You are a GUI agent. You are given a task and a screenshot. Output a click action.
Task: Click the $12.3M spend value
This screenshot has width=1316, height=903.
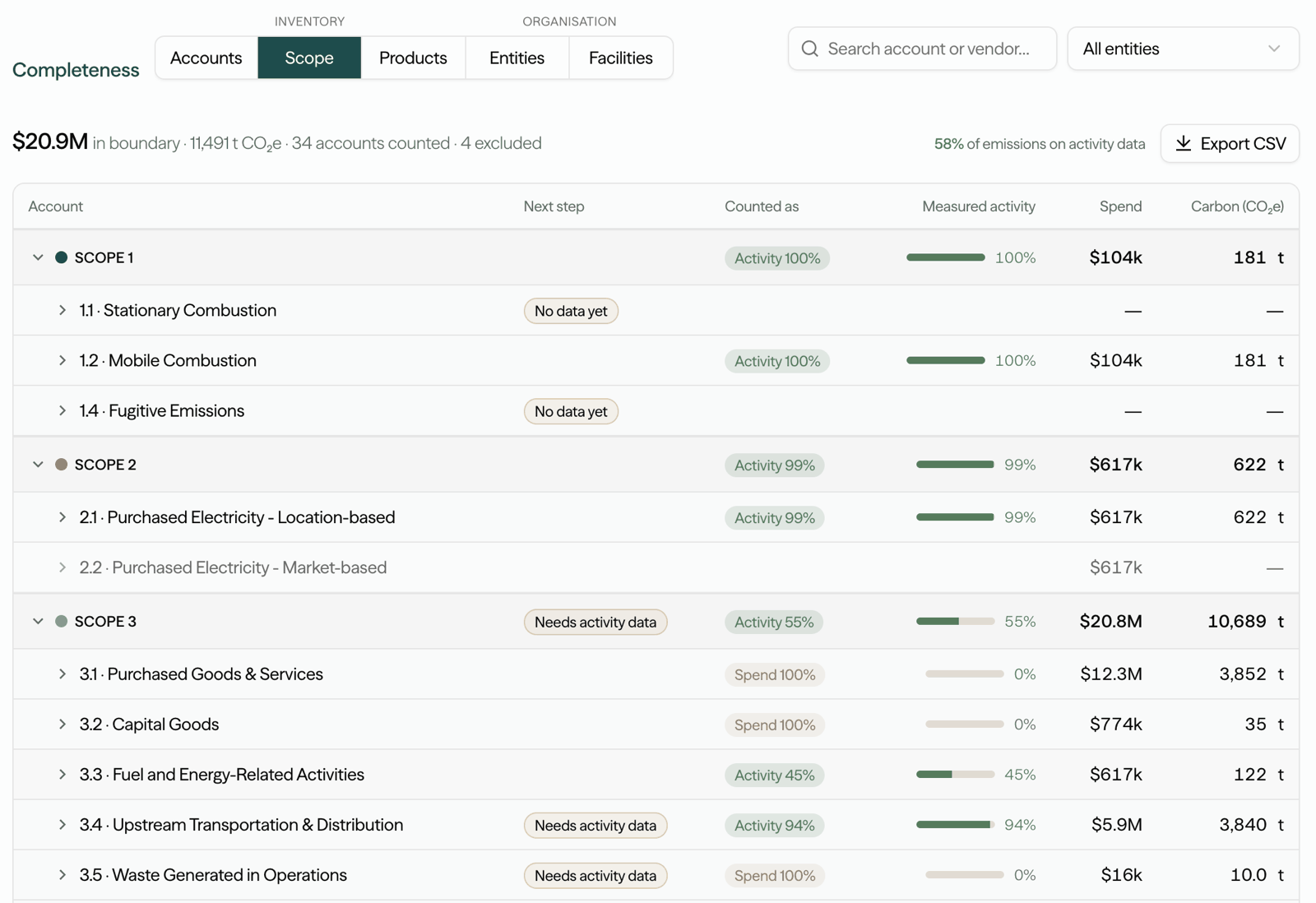pyautogui.click(x=1111, y=674)
